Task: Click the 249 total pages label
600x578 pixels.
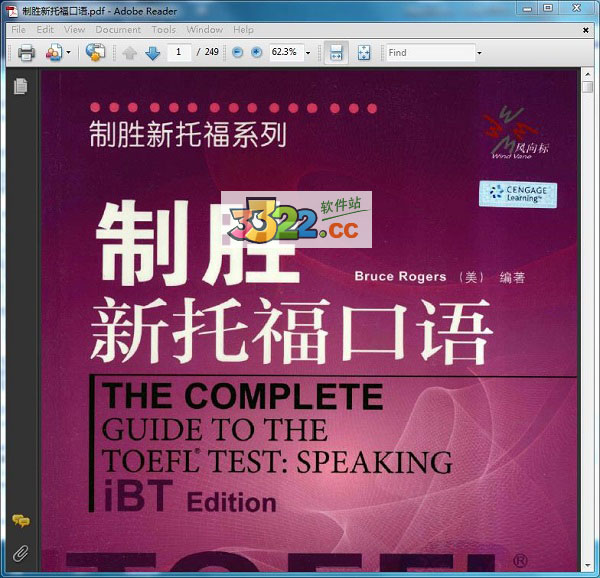Action: (x=212, y=52)
